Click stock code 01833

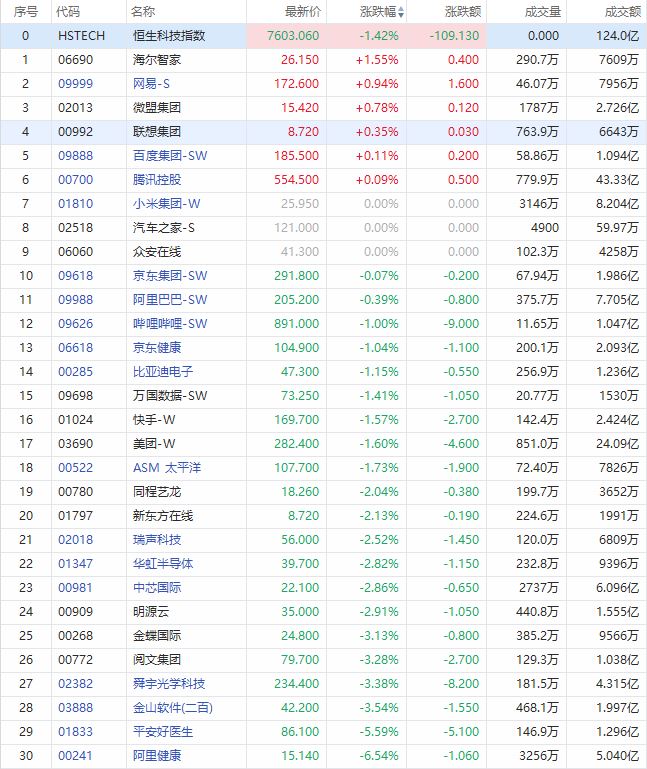[76, 733]
